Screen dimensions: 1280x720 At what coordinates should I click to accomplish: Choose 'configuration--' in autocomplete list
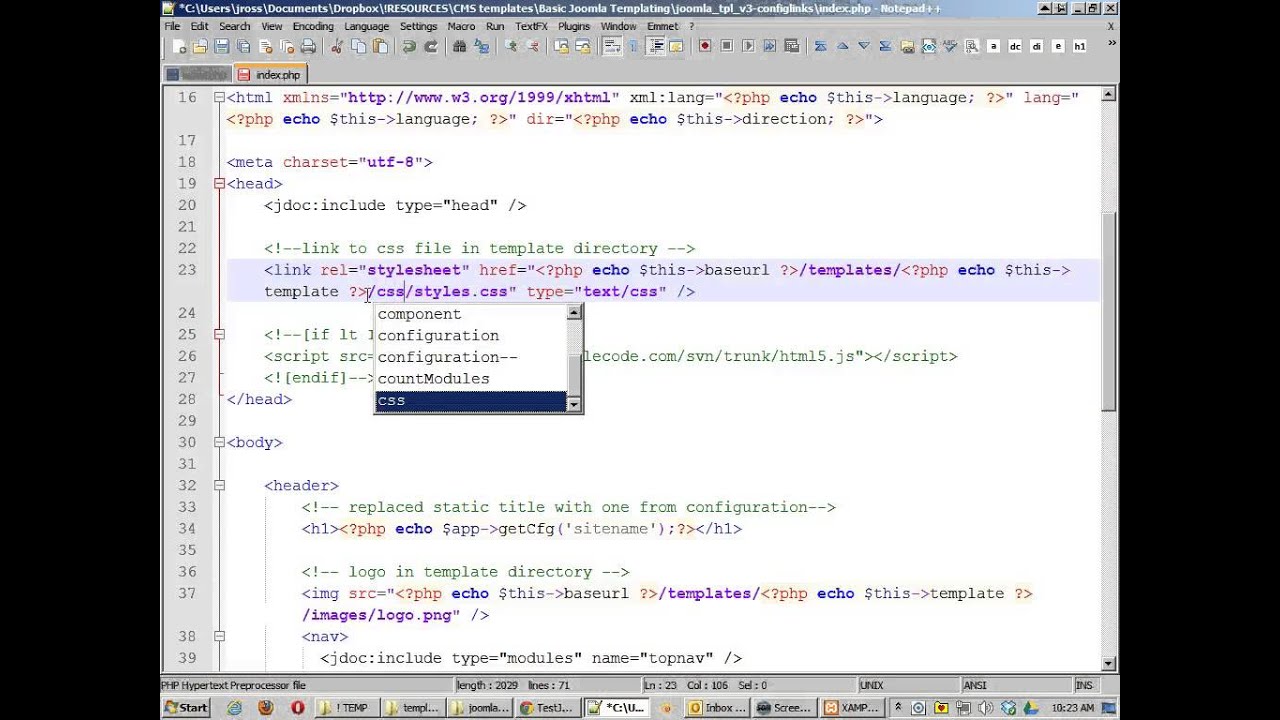470,357
